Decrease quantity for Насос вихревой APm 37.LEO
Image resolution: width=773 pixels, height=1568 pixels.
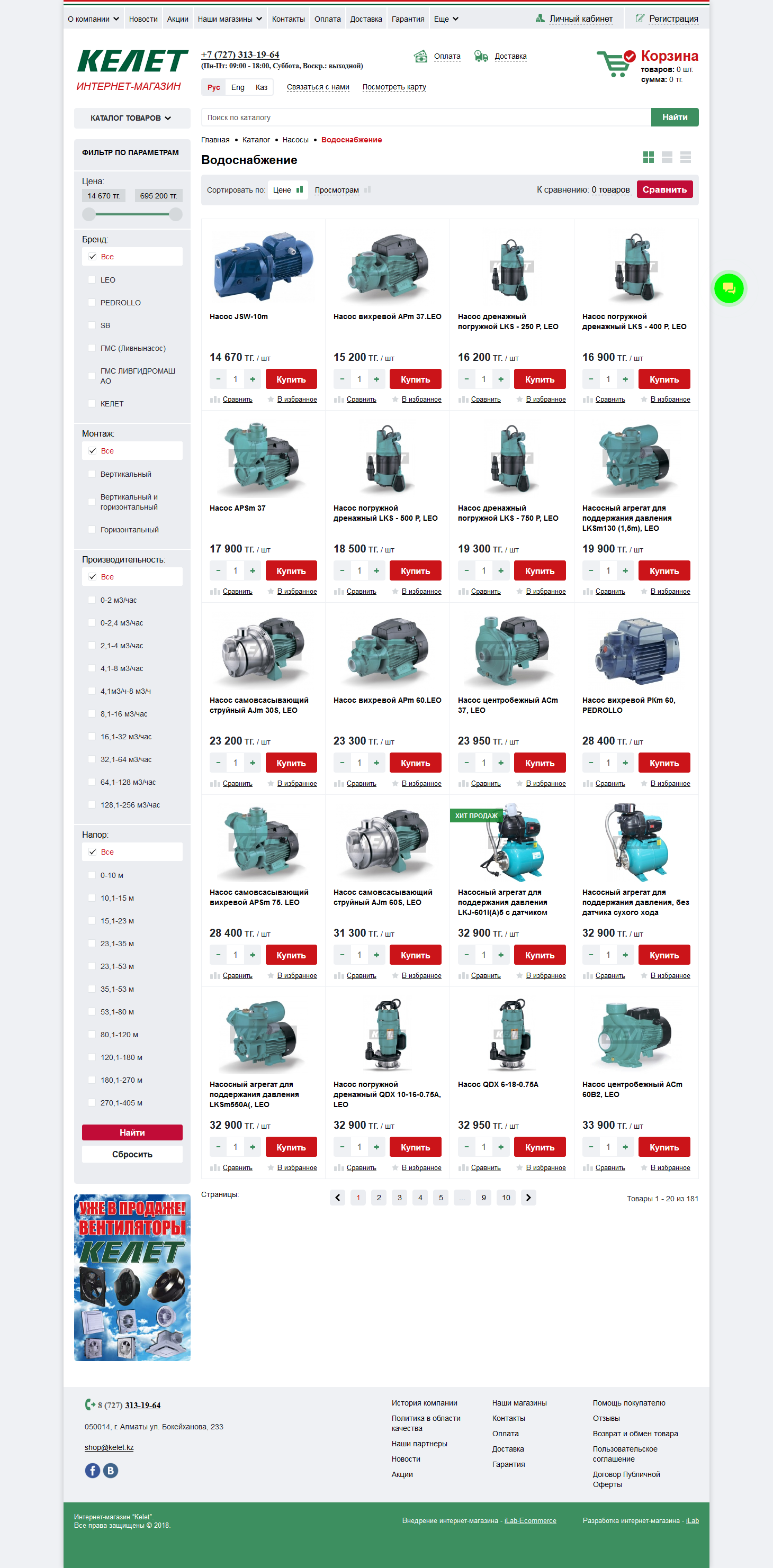coord(343,379)
